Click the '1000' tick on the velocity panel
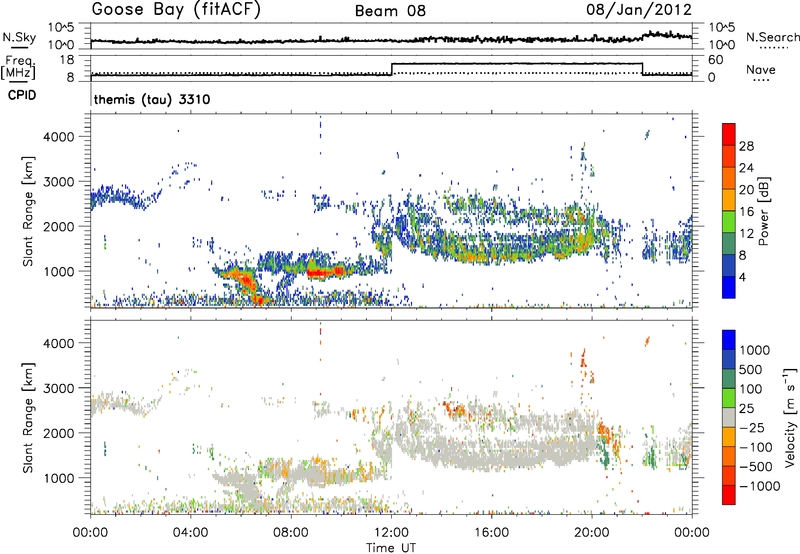The image size is (800, 554). click(58, 478)
